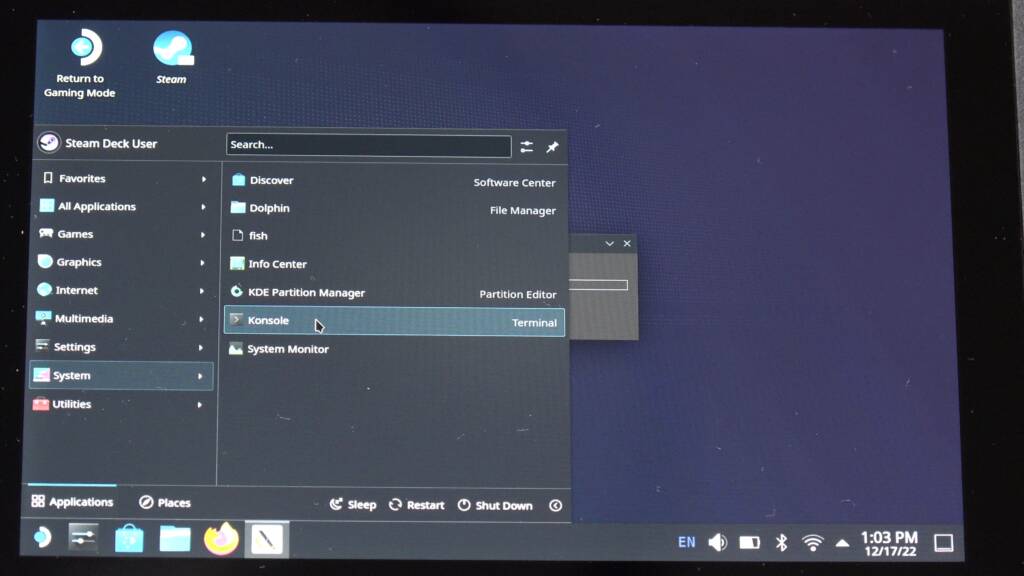Expand the Graphics submenu arrow
This screenshot has height=576, width=1024.
point(202,263)
